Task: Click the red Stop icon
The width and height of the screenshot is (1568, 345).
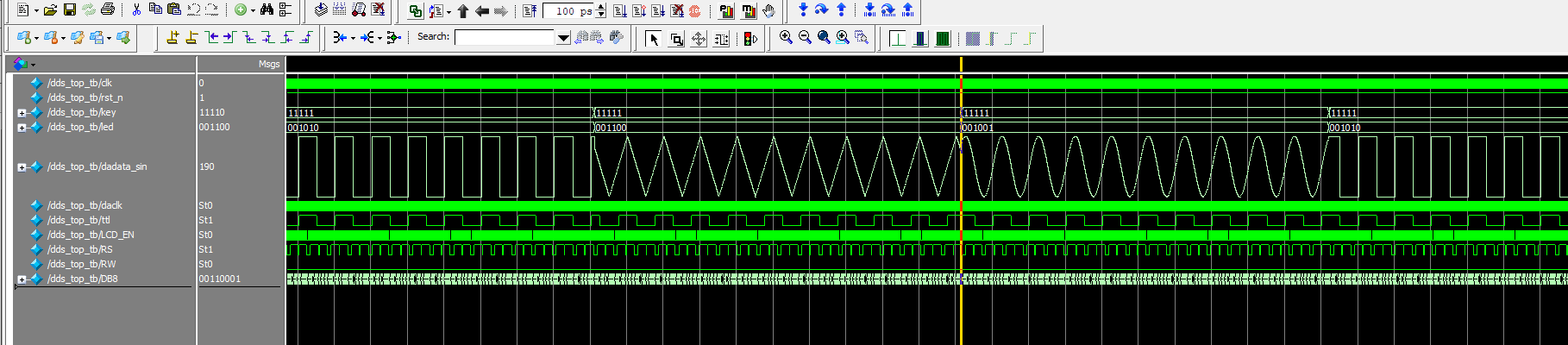Action: click(x=694, y=11)
